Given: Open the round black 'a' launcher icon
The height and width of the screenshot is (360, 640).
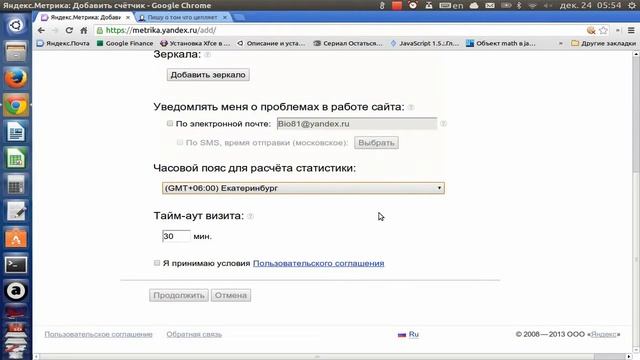Looking at the screenshot, I should (x=16, y=291).
